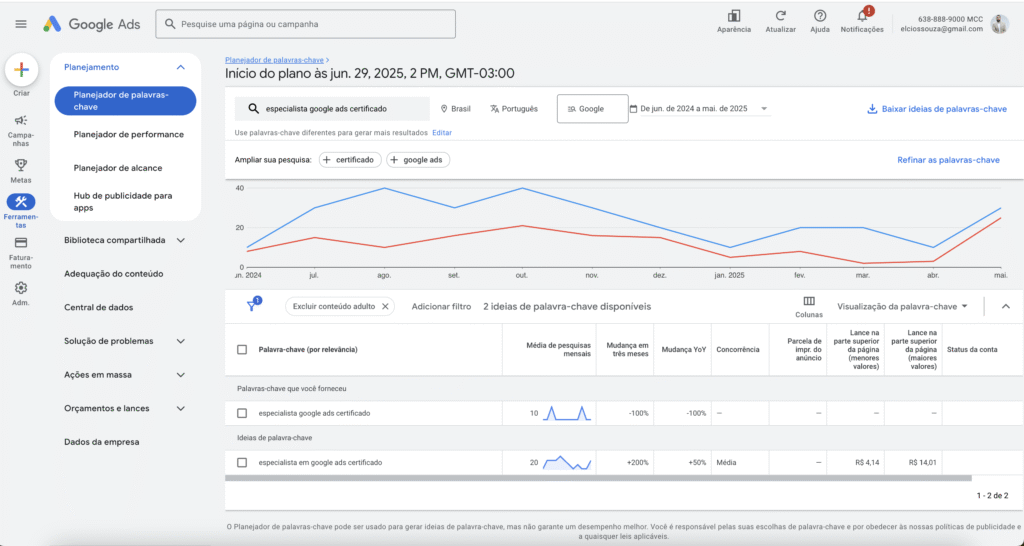Click the keyword search input field
Screen dimensions: 1024x546
[x=332, y=109]
